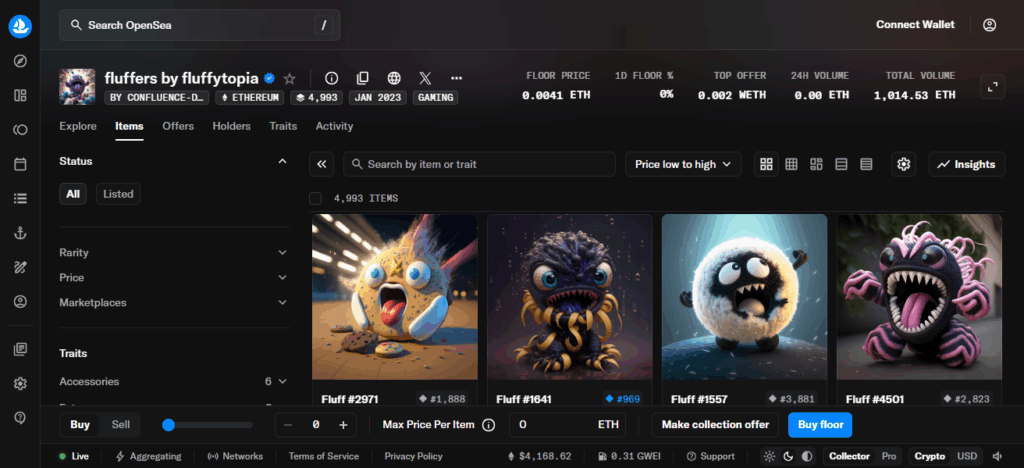This screenshot has width=1024, height=468.
Task: Open the Activity list icon in sidebar
Action: [x=20, y=198]
